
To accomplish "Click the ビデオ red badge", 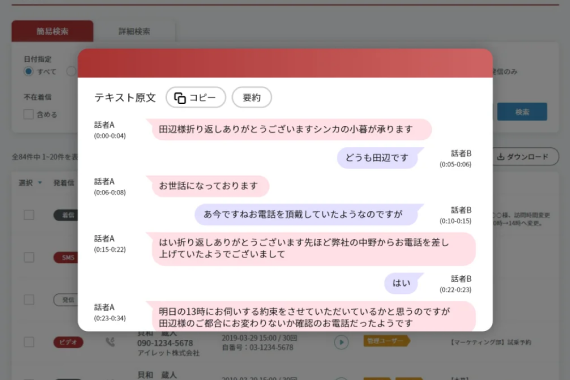I will tap(68, 342).
